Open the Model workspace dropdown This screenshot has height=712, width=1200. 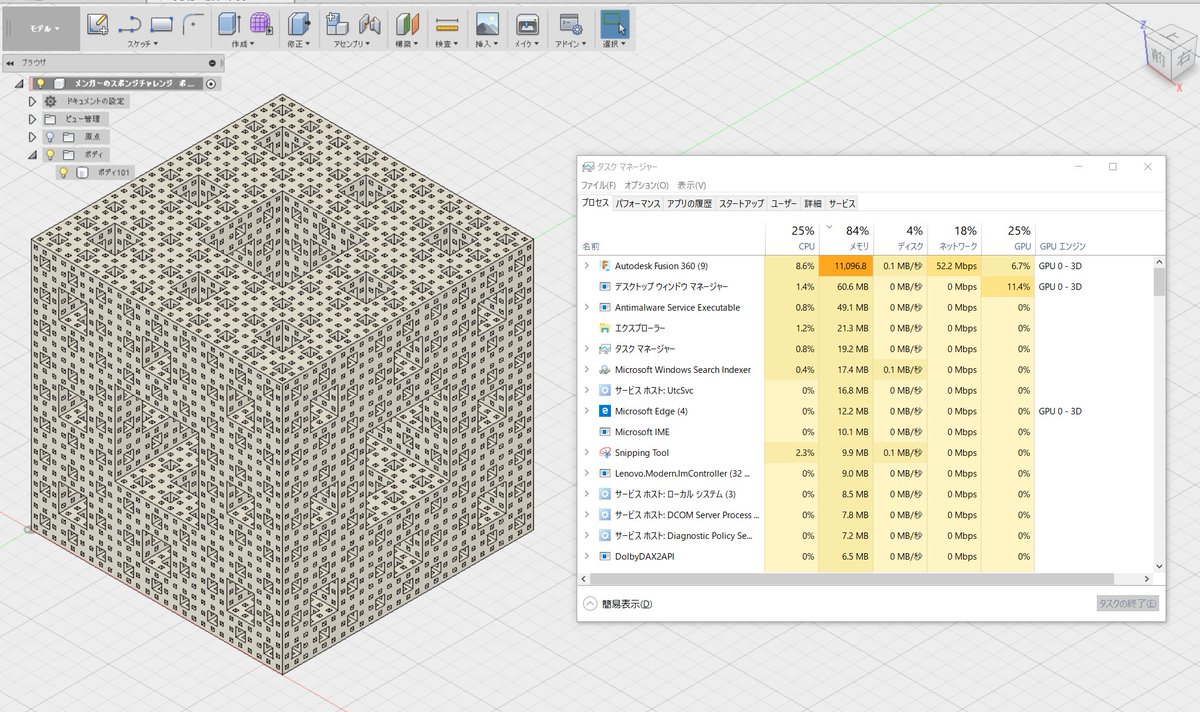point(42,28)
